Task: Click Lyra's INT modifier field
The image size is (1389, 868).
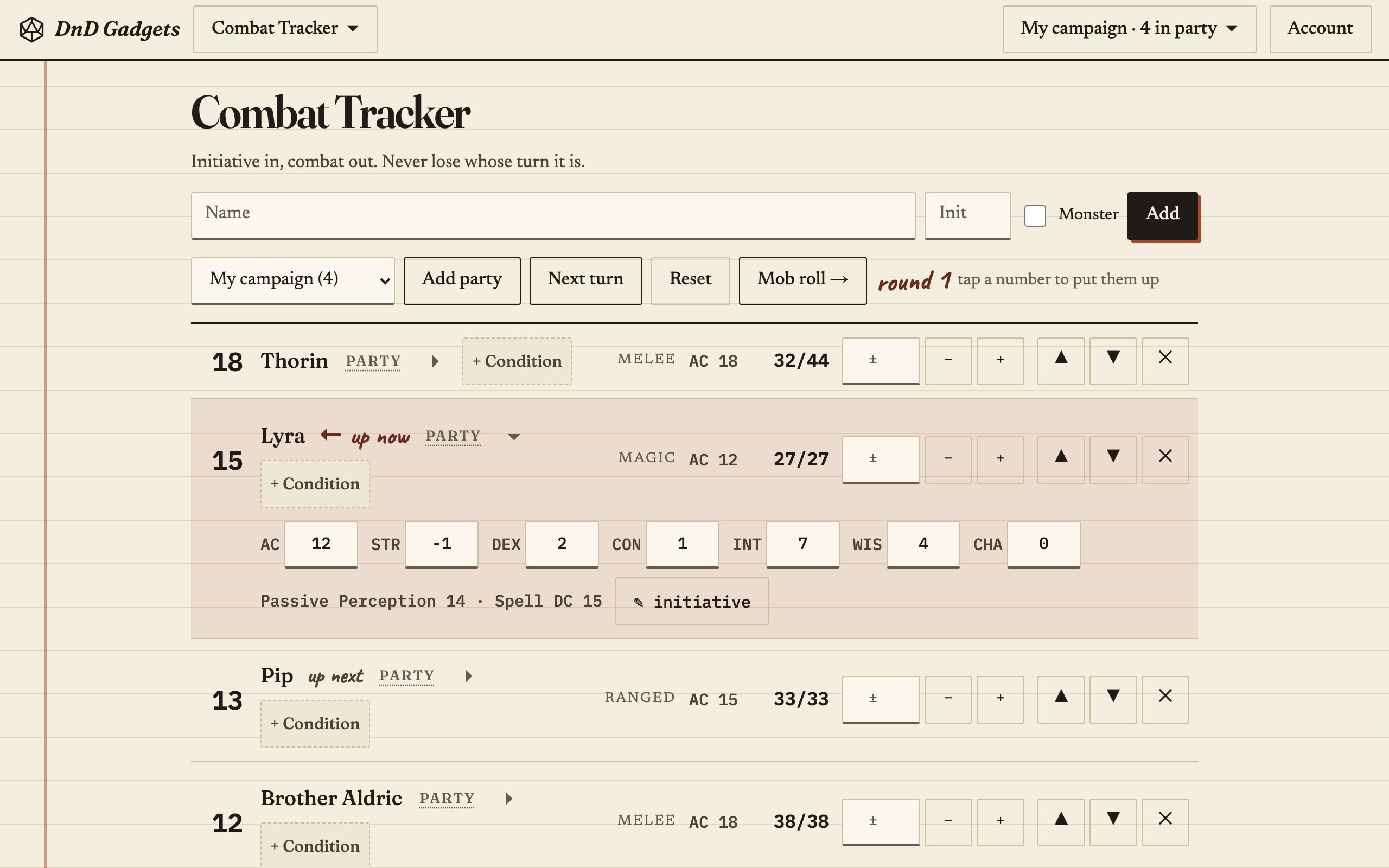Action: click(802, 544)
